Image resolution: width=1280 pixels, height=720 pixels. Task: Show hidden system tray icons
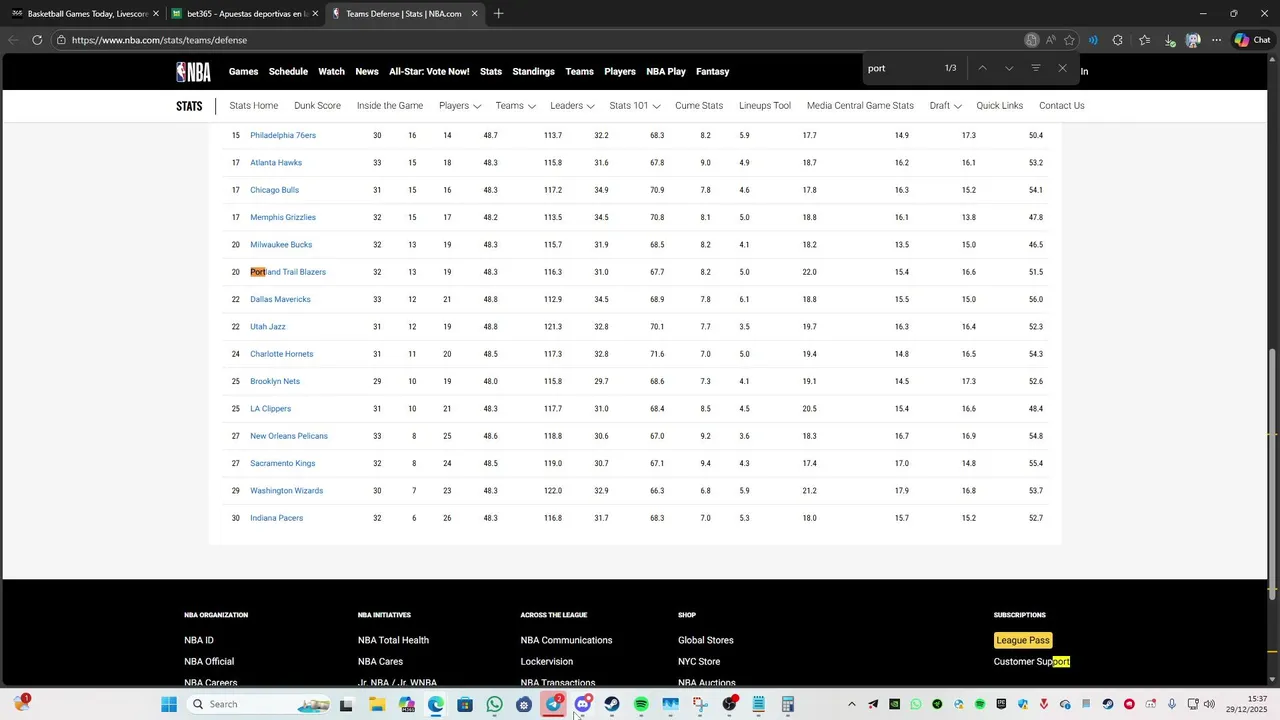[851, 704]
